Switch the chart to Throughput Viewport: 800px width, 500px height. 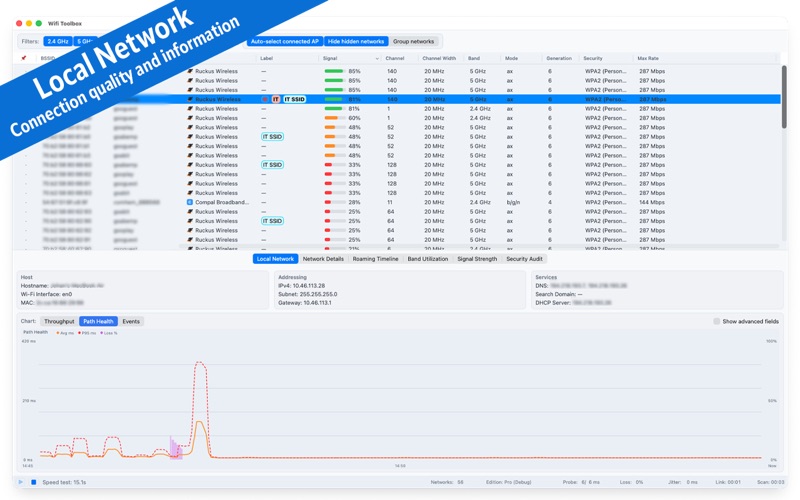click(59, 321)
